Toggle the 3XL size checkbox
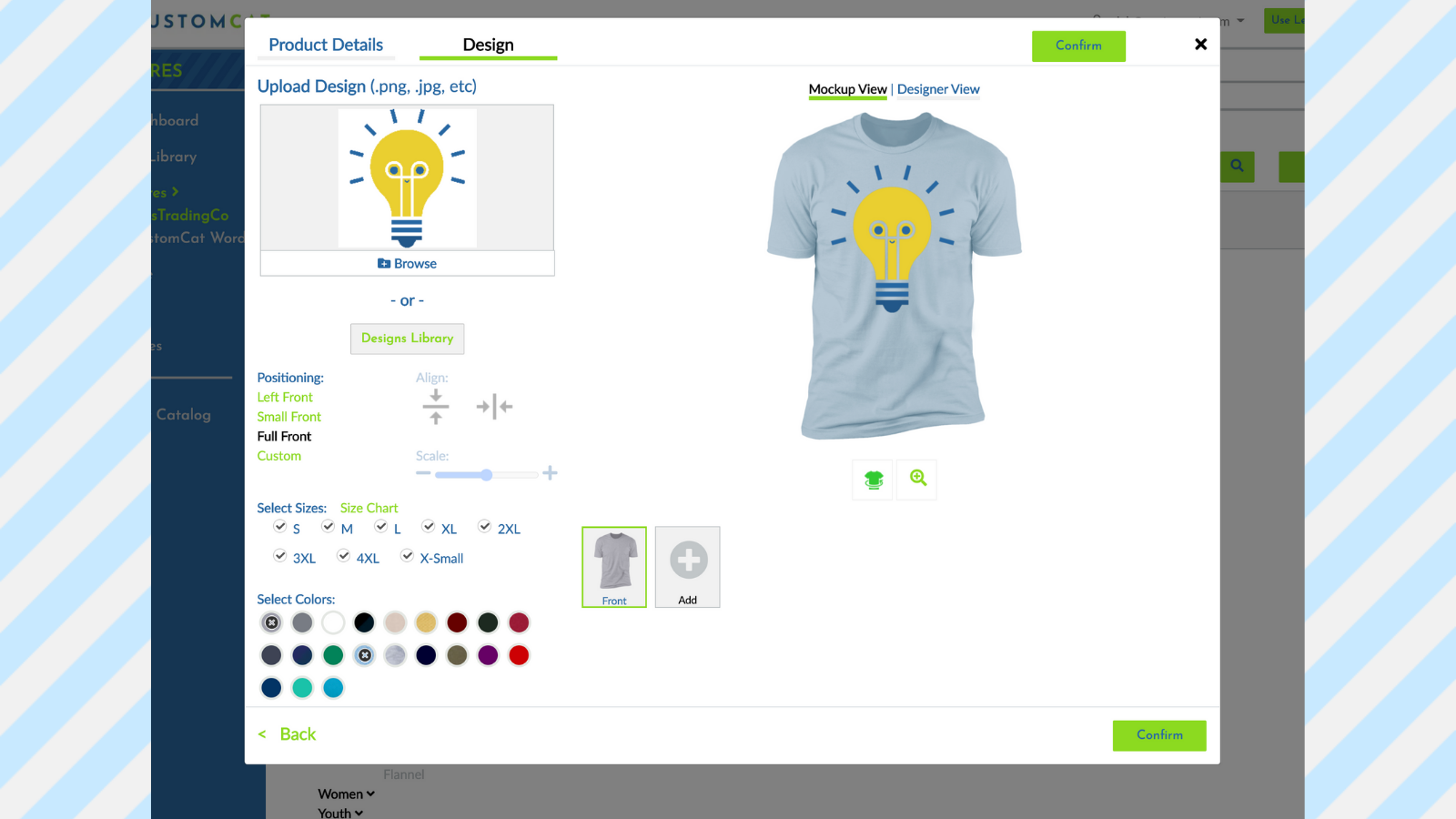Viewport: 1456px width, 819px height. pos(280,556)
